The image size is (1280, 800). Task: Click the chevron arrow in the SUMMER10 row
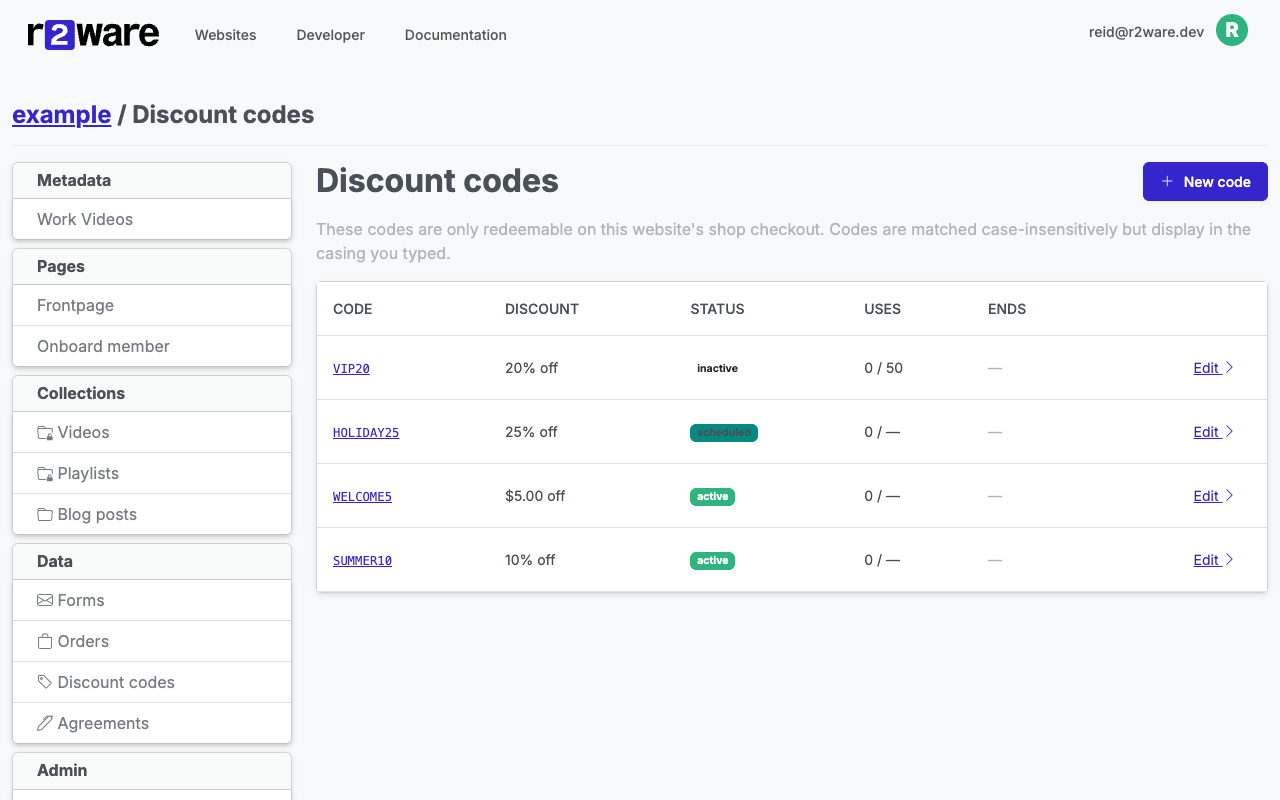coord(1230,560)
